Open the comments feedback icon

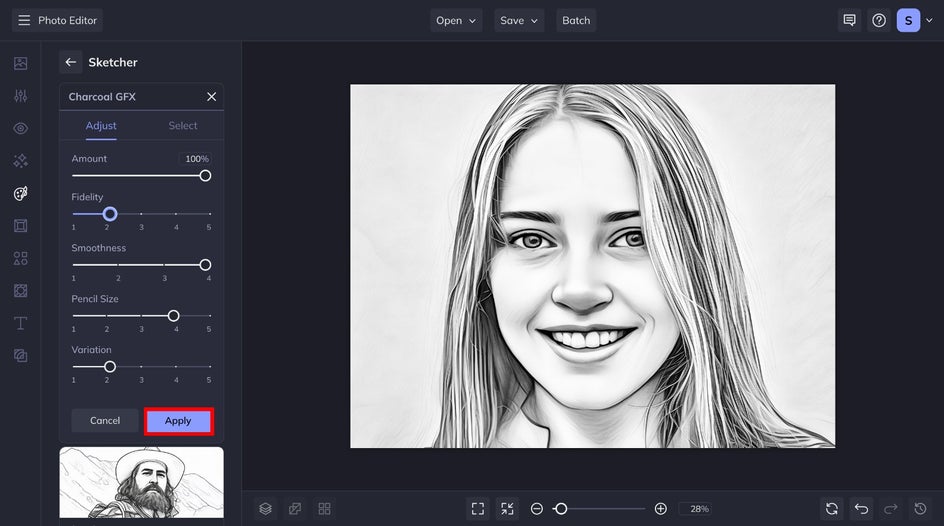click(x=849, y=20)
